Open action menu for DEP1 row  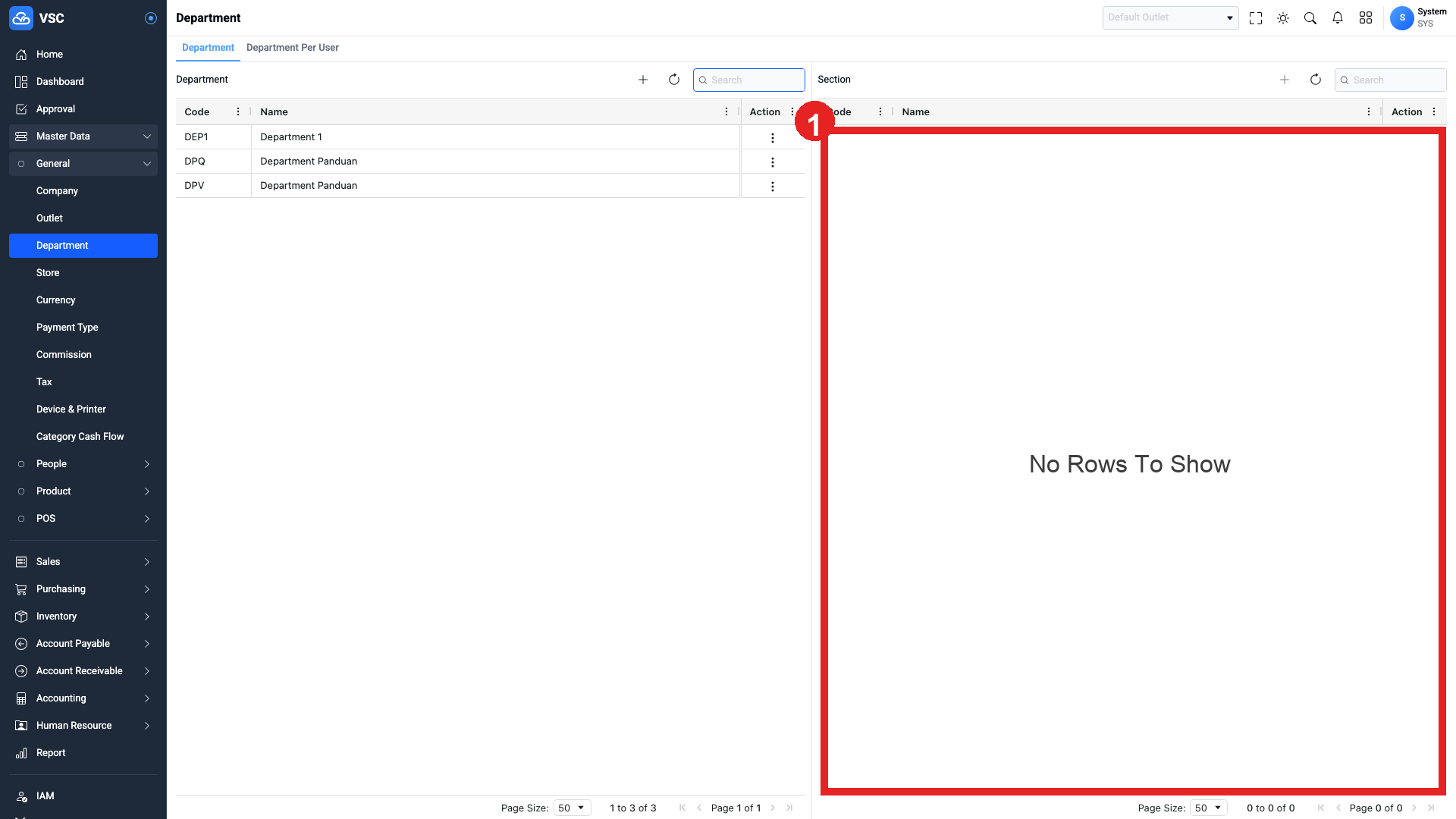pyautogui.click(x=773, y=138)
